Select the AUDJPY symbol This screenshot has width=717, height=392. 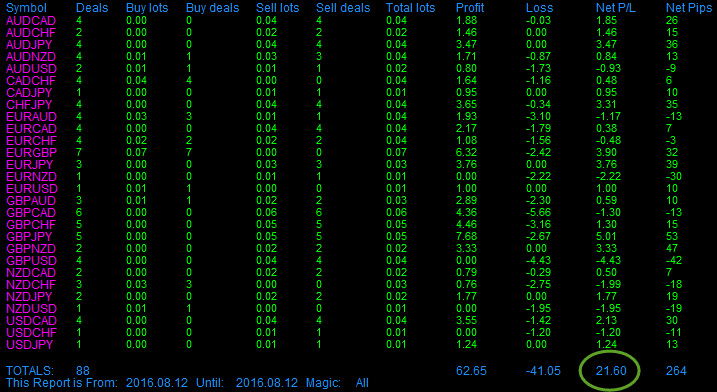click(29, 45)
